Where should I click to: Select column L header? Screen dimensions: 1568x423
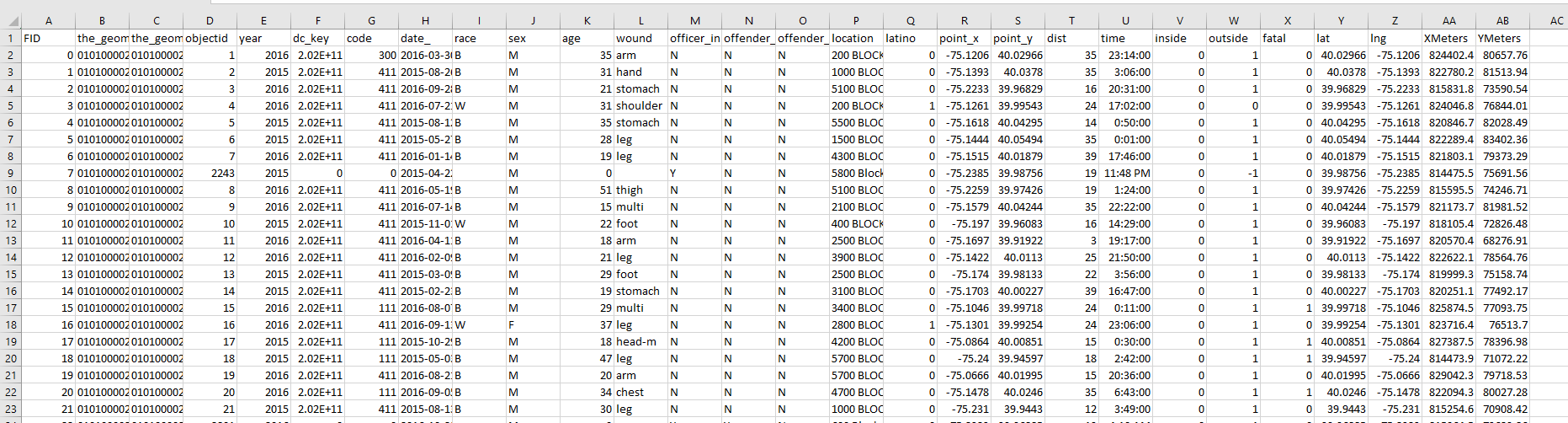(640, 21)
